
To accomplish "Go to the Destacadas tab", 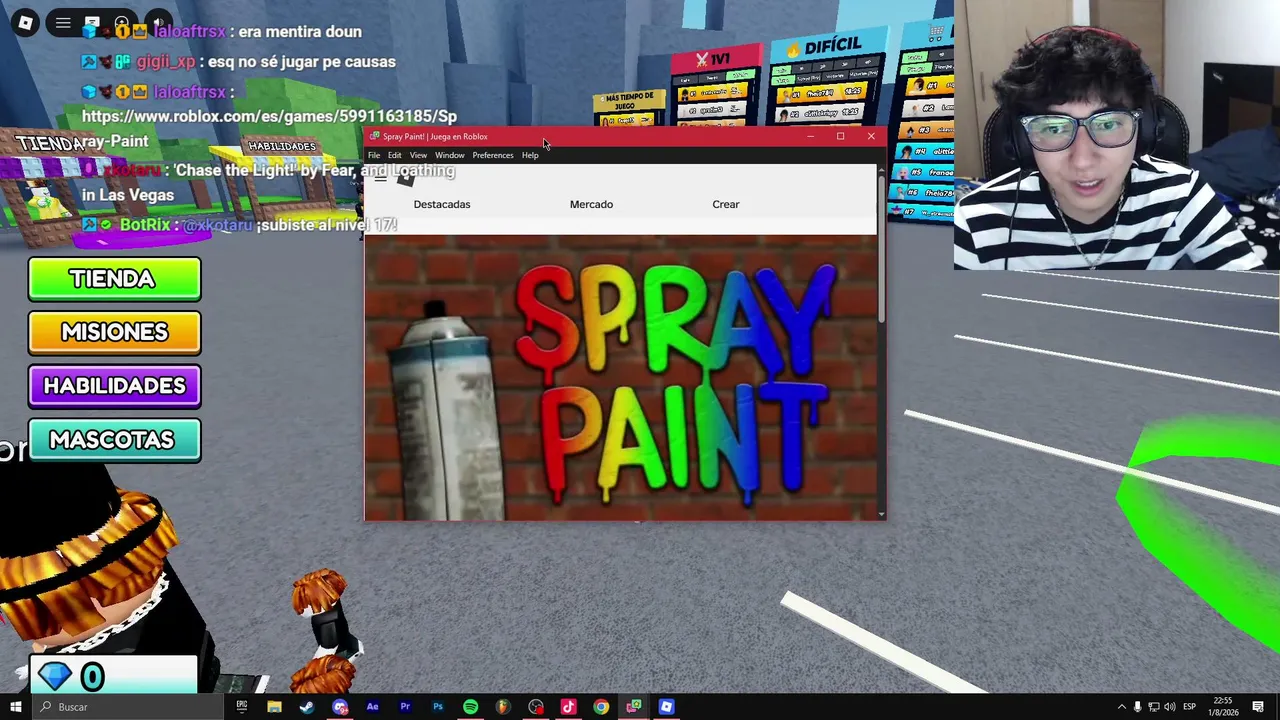I will tap(442, 204).
